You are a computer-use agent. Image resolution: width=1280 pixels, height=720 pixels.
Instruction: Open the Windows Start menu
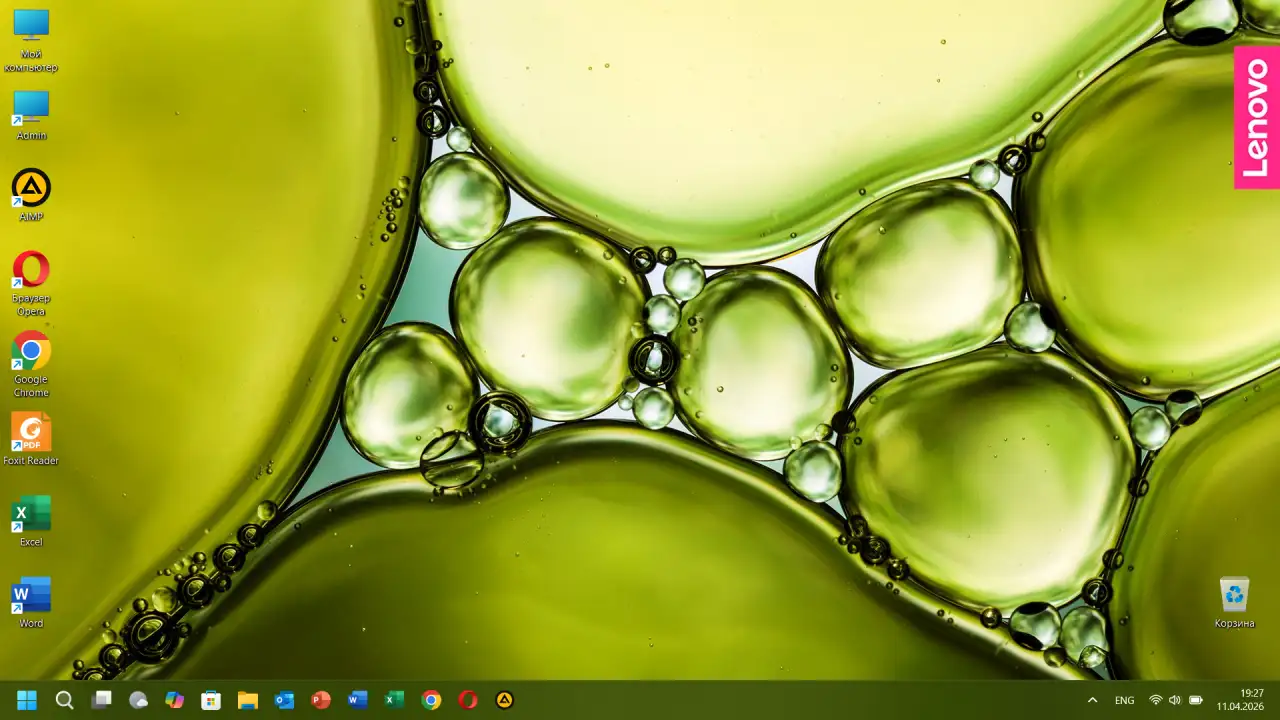tap(27, 700)
